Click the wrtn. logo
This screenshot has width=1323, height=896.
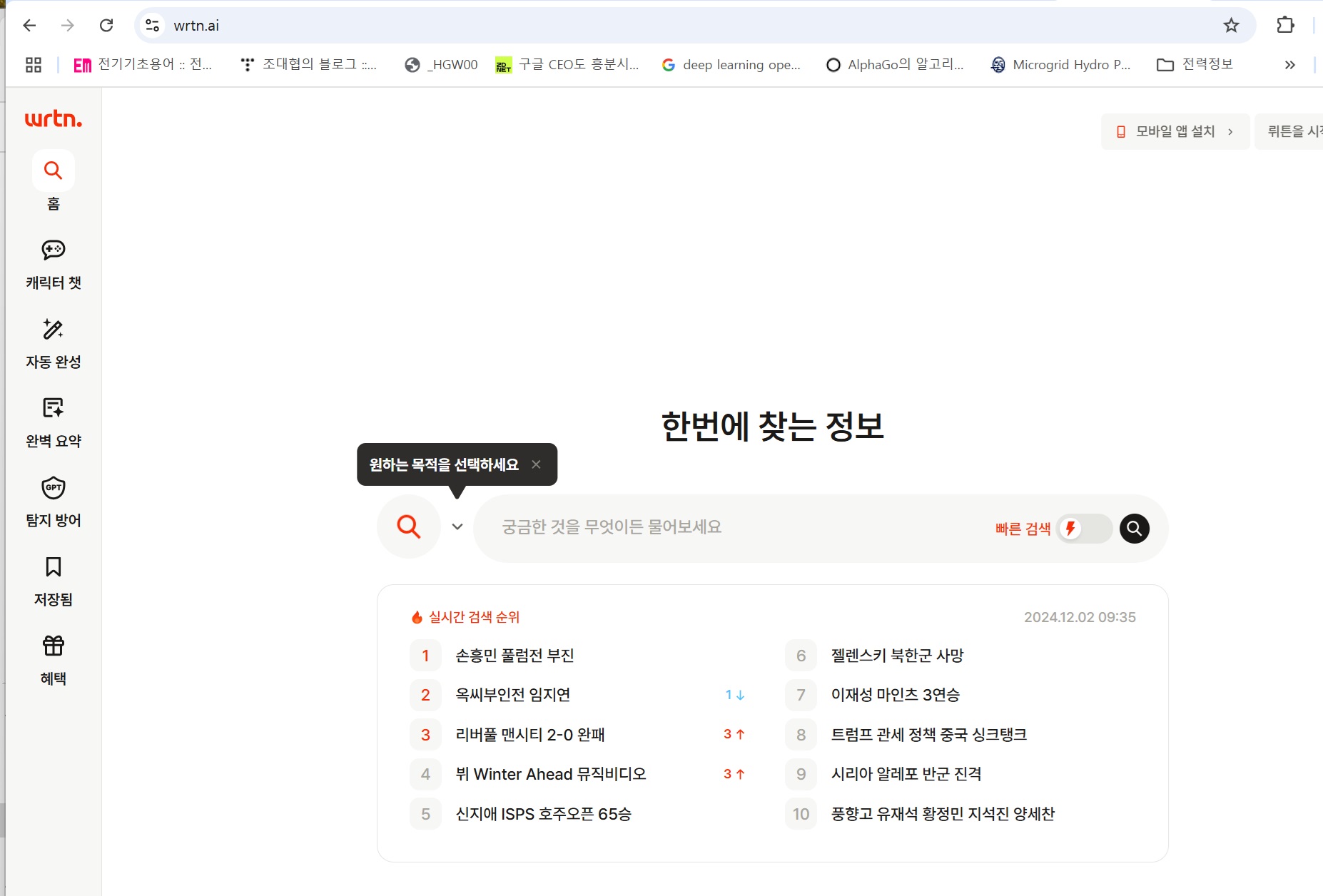pos(54,119)
